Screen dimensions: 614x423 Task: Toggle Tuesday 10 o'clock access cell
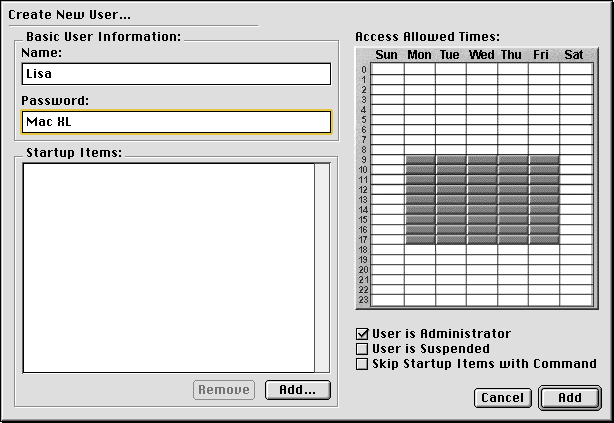[451, 170]
